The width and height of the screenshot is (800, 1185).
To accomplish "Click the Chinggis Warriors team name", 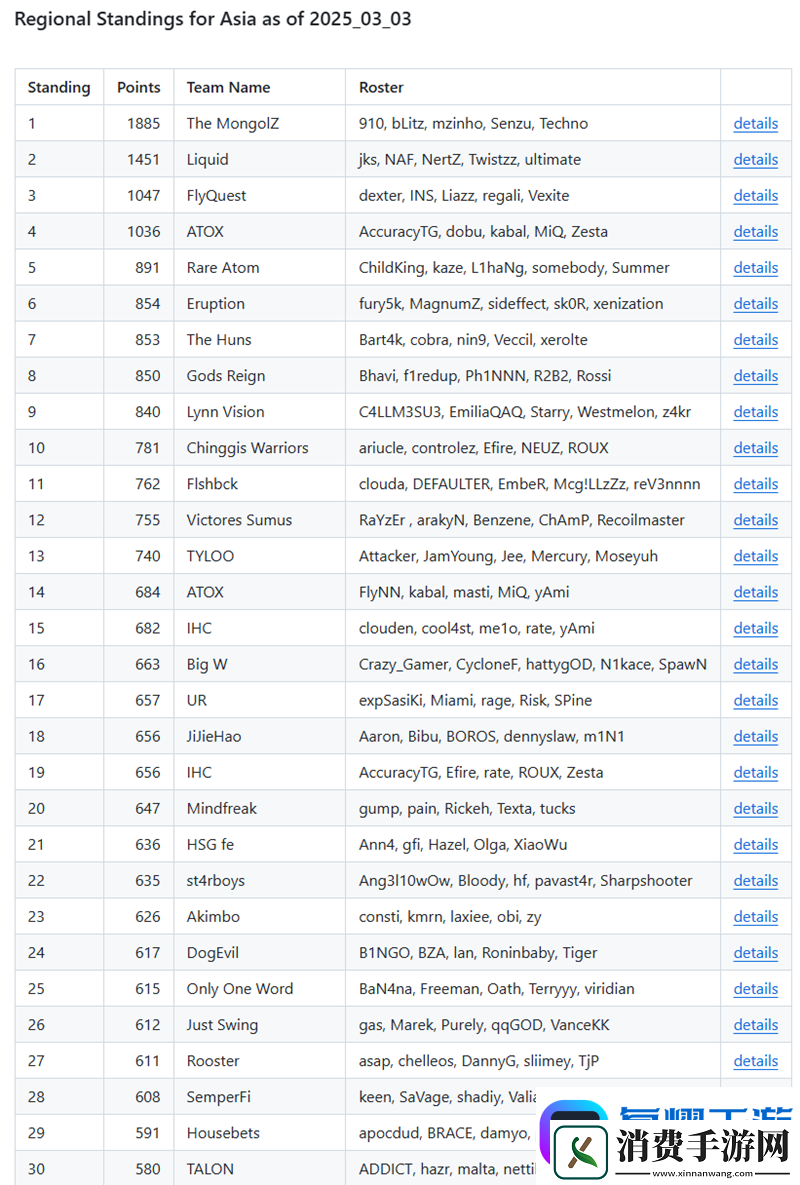I will point(248,448).
